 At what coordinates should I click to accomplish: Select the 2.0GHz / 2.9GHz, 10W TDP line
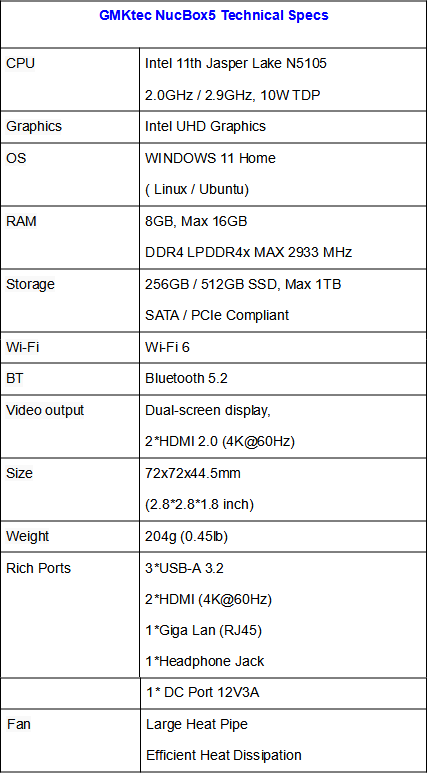click(233, 95)
